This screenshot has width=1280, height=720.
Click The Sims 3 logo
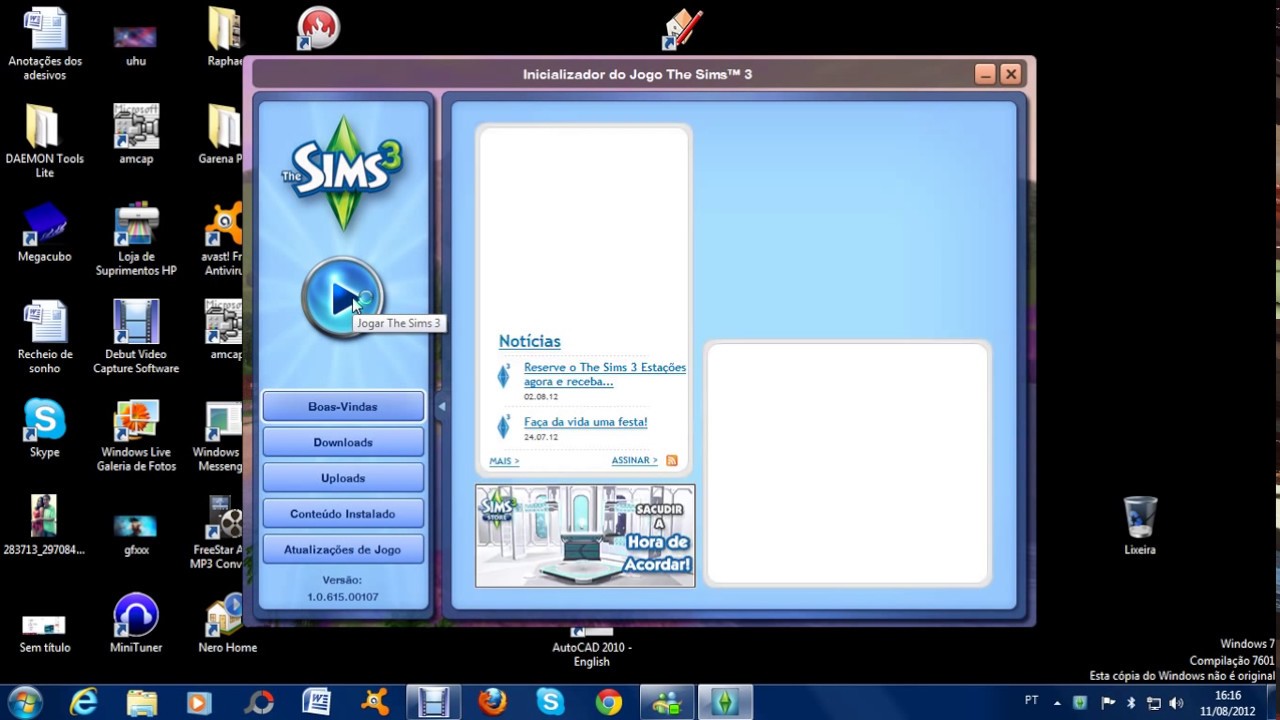click(x=343, y=172)
